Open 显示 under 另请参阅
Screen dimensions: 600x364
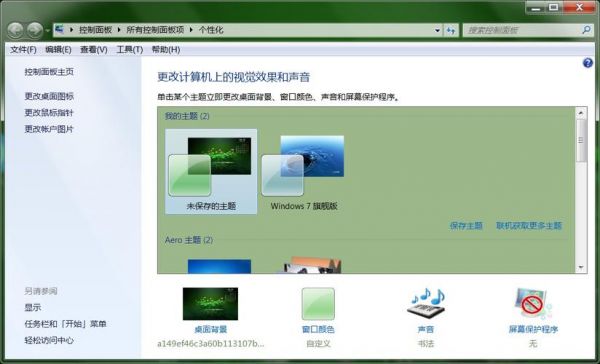point(33,307)
